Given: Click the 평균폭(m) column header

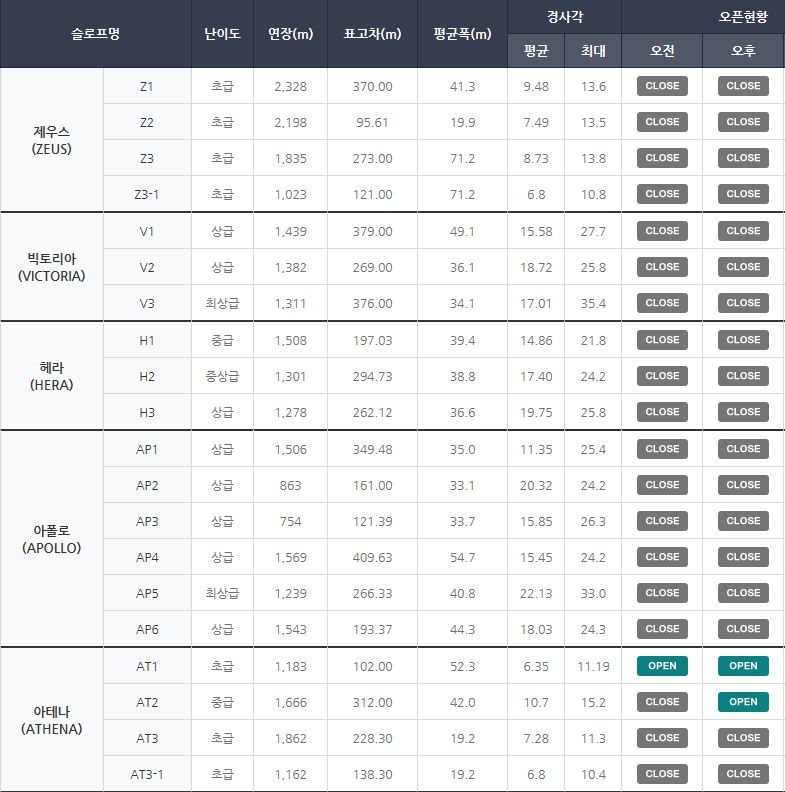Looking at the screenshot, I should click(462, 34).
